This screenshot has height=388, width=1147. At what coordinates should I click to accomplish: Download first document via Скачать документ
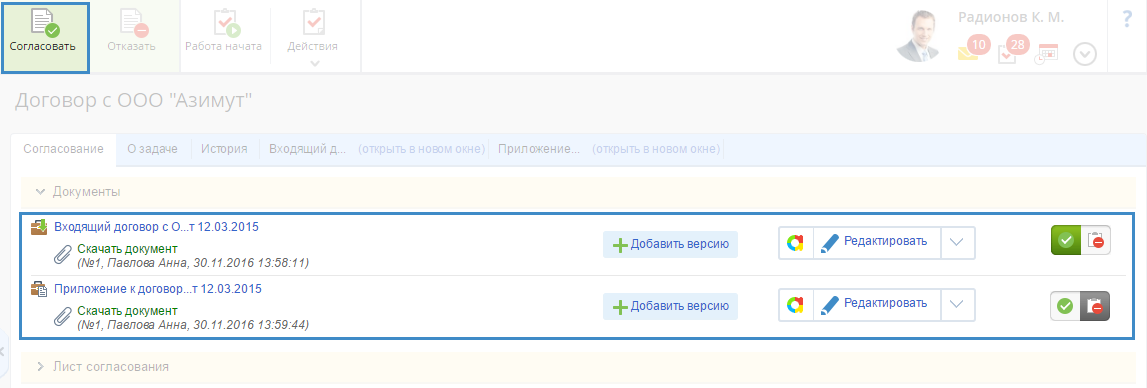click(x=127, y=248)
